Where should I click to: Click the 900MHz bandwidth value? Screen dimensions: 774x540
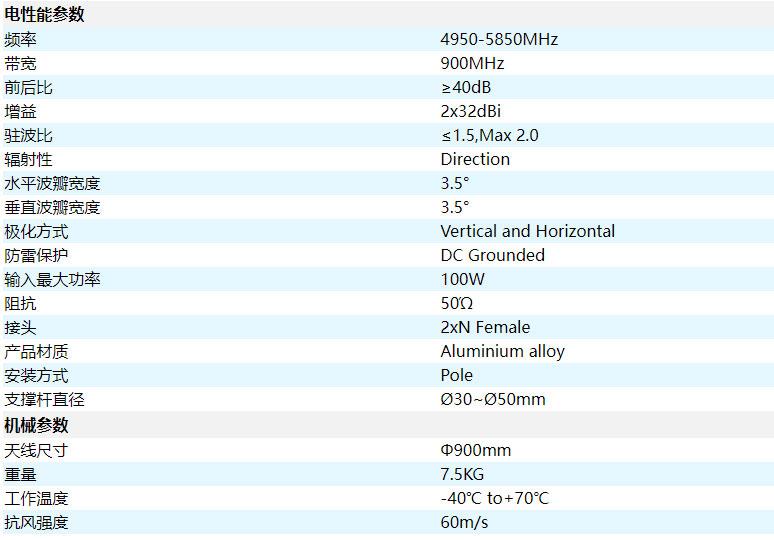[x=472, y=64]
